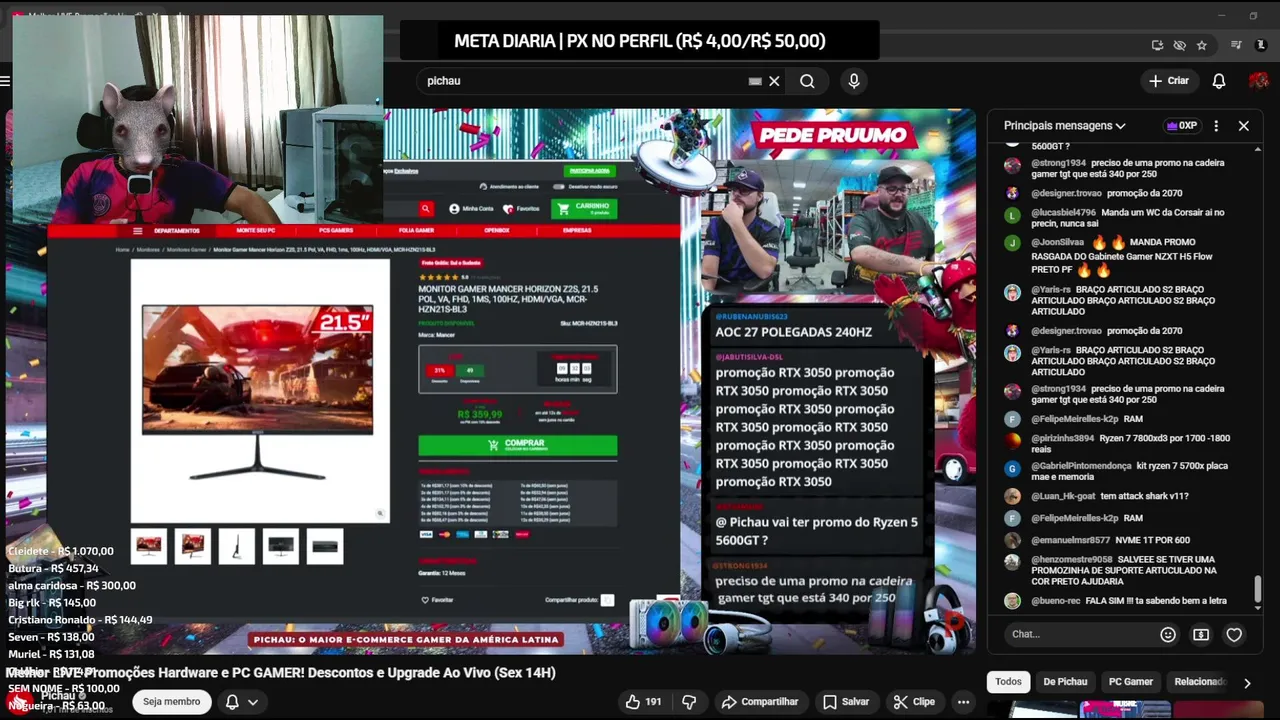This screenshot has width=1280, height=720.
Task: Click the install app icon in address bar
Action: (x=1157, y=45)
